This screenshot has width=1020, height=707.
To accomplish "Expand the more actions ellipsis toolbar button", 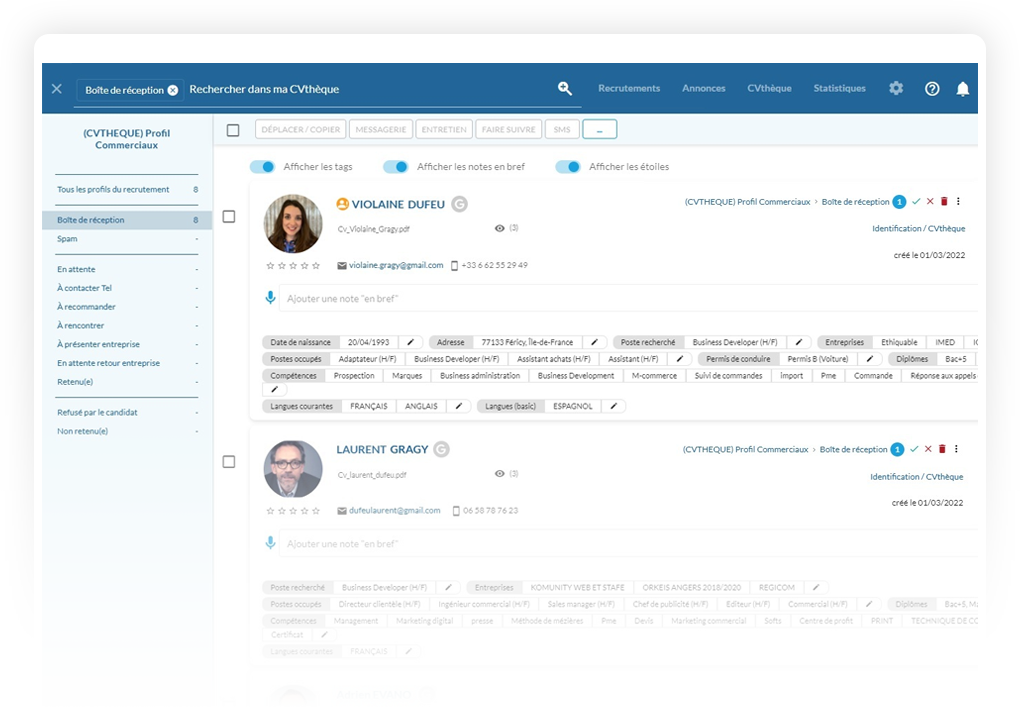I will [599, 130].
